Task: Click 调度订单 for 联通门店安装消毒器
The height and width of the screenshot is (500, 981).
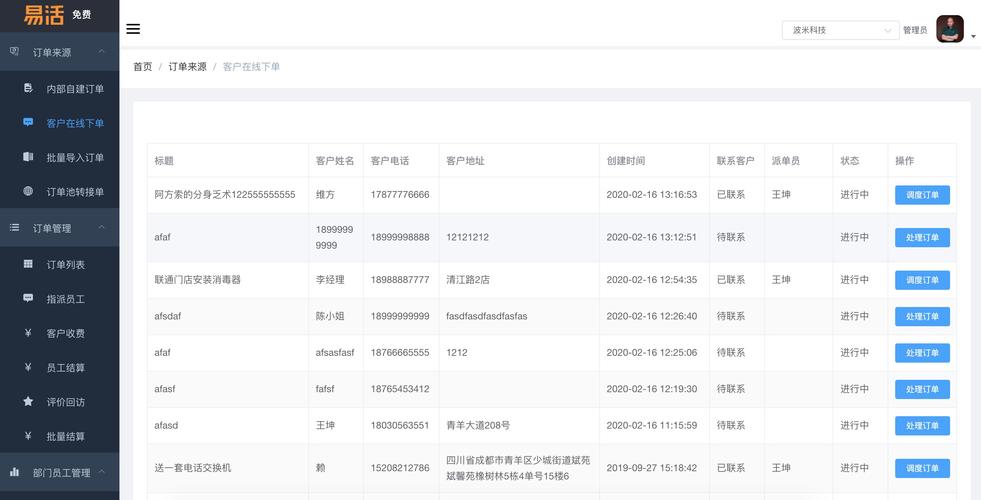Action: [921, 280]
